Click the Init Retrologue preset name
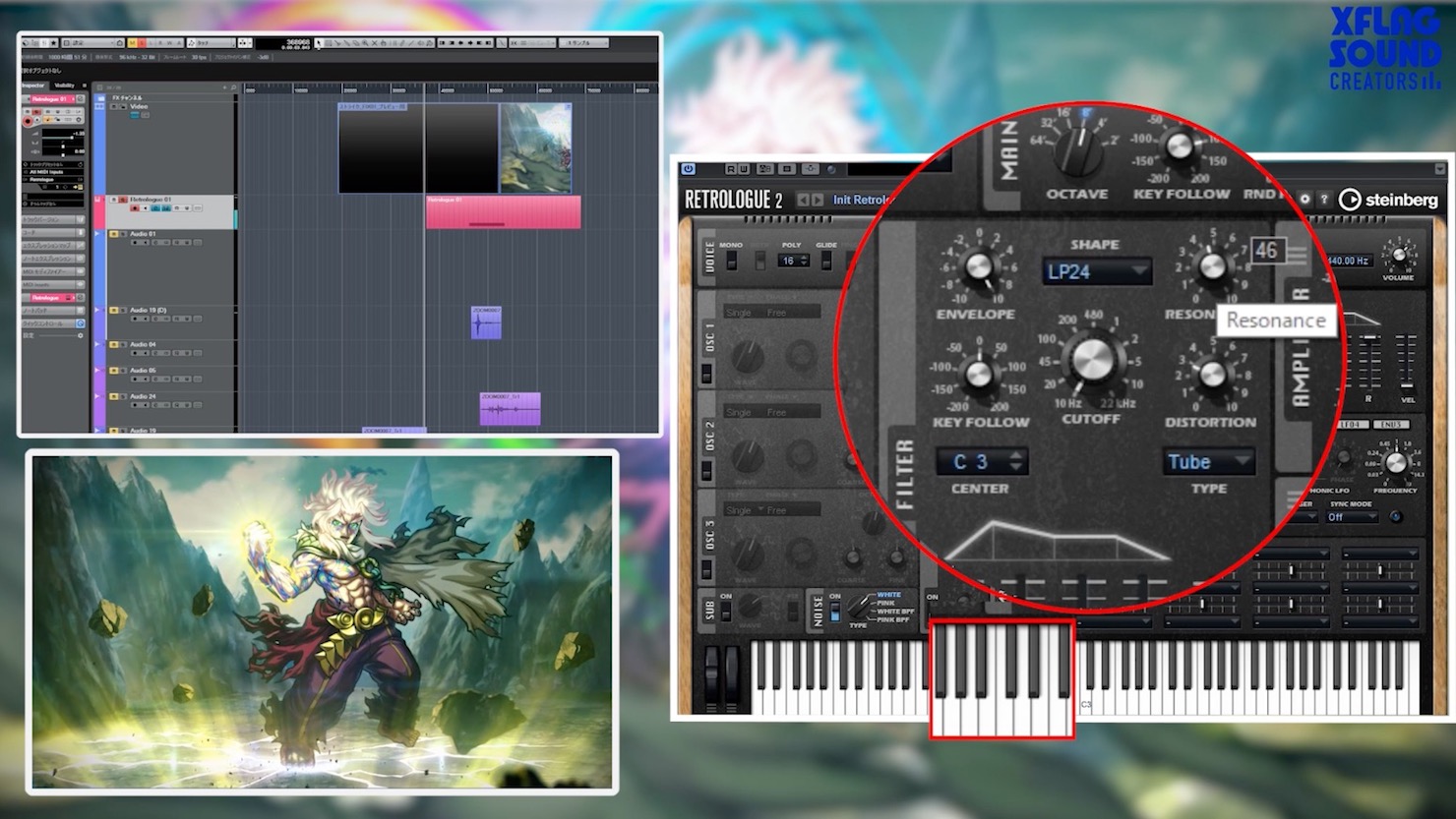1456x819 pixels. pos(860,200)
